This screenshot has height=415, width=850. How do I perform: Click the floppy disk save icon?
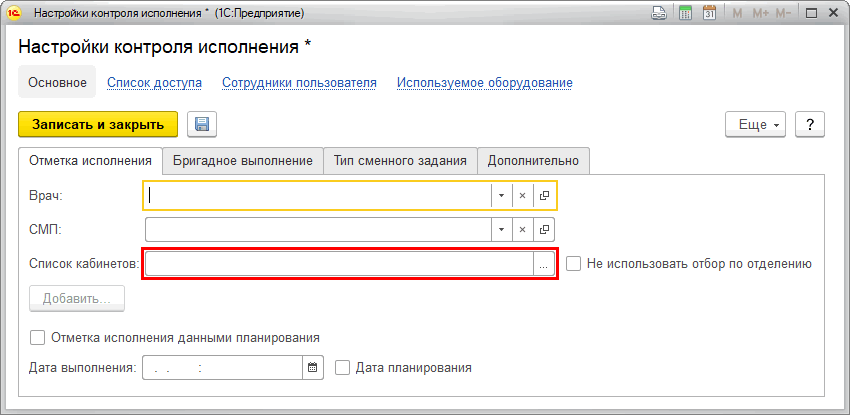pyautogui.click(x=202, y=124)
